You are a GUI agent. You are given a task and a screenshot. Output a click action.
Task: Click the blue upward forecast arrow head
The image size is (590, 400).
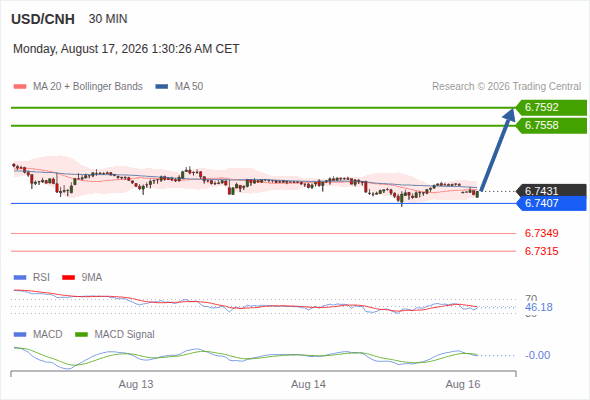tap(509, 114)
